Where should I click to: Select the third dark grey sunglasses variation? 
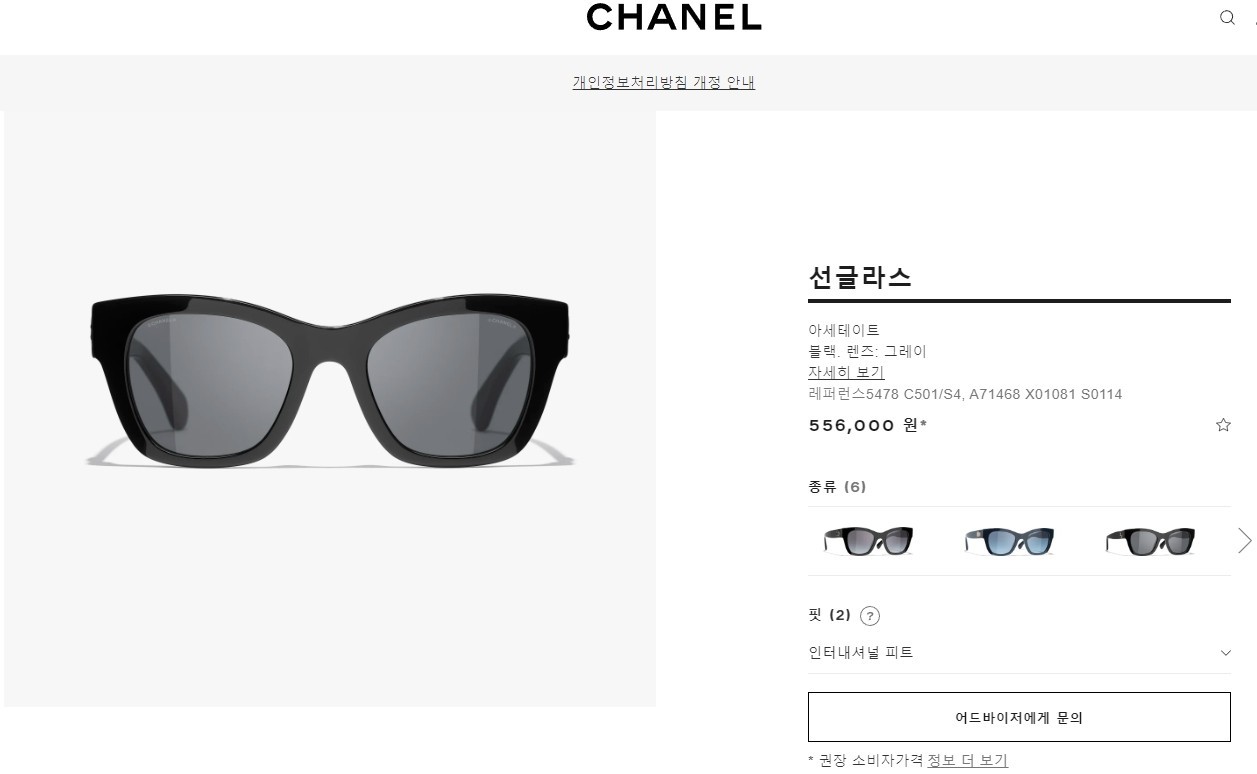coord(1151,541)
